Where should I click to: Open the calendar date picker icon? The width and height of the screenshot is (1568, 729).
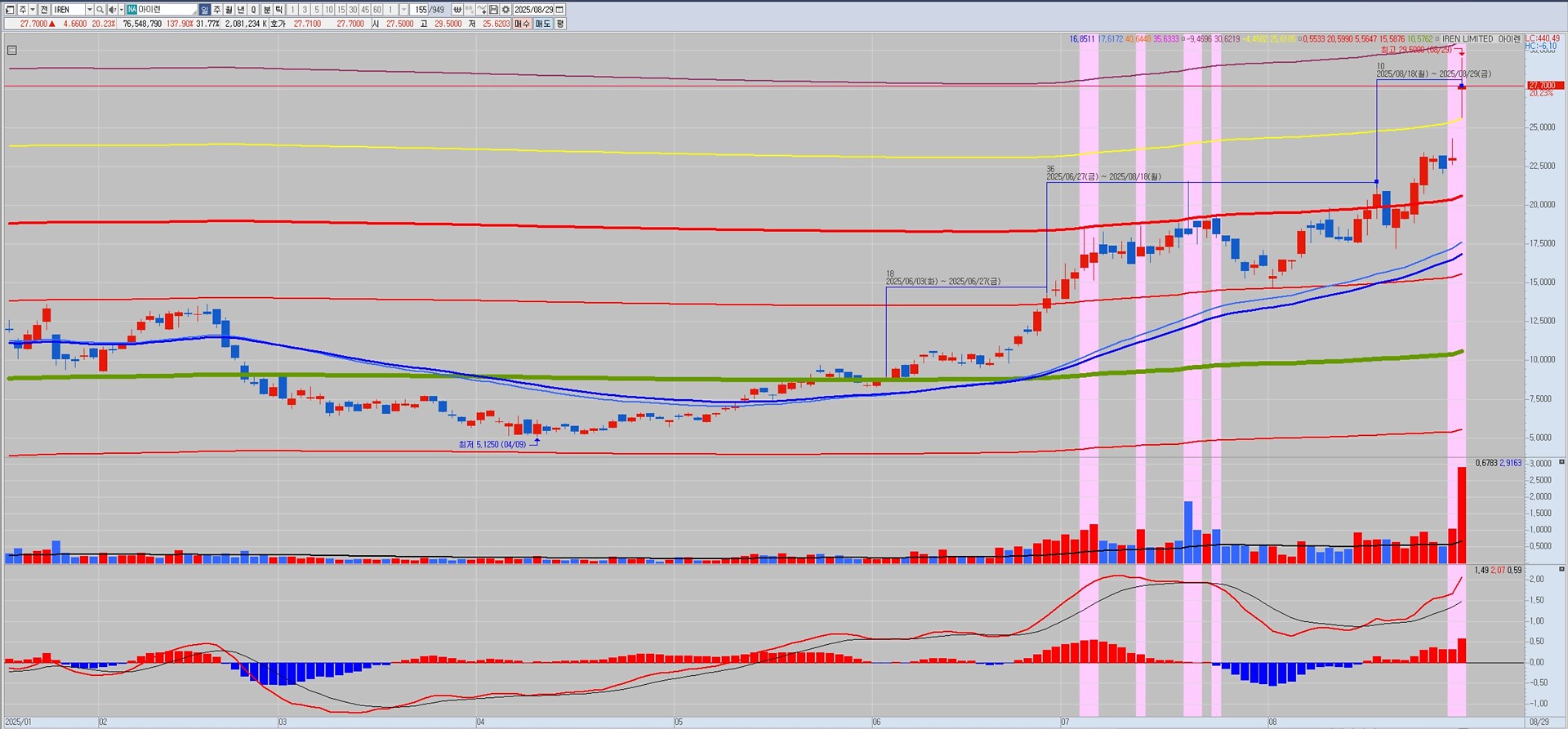coord(559,10)
